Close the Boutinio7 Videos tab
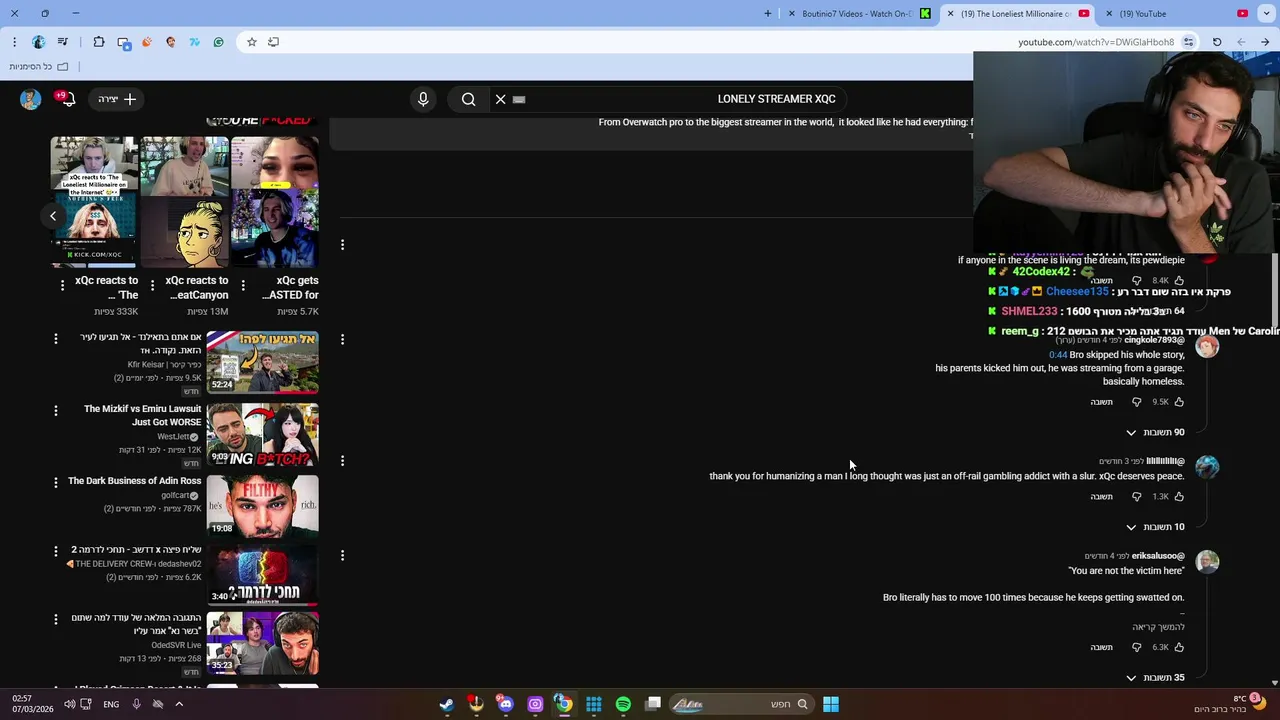Screen dimensions: 1280x720 coord(792,14)
